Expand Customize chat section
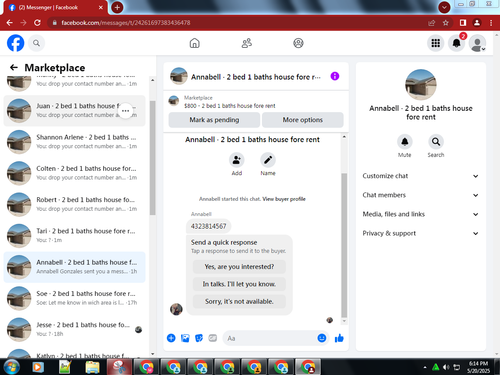Image resolution: width=500 pixels, height=375 pixels. (x=420, y=176)
